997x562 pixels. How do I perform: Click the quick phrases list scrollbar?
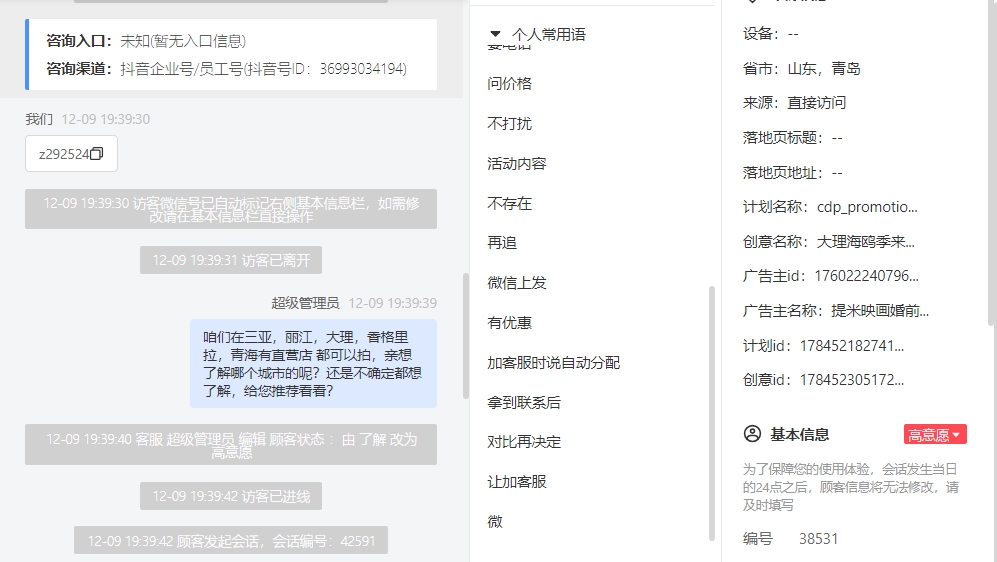[x=712, y=413]
